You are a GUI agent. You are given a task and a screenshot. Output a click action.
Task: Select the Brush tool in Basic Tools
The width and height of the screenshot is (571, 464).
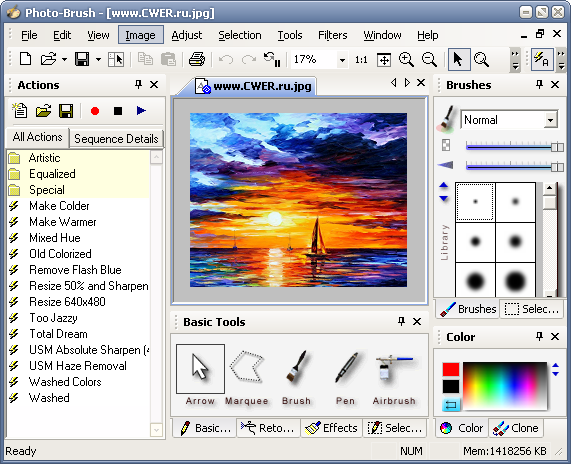(297, 368)
